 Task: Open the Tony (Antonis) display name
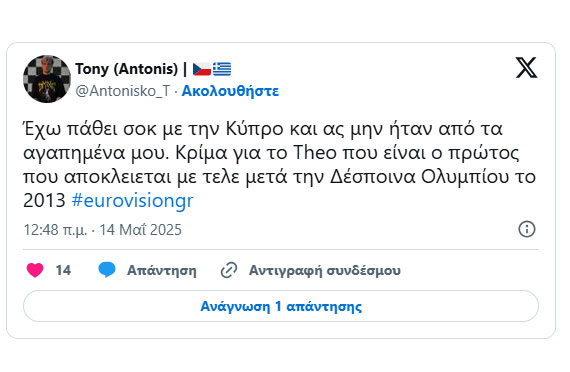(127, 69)
